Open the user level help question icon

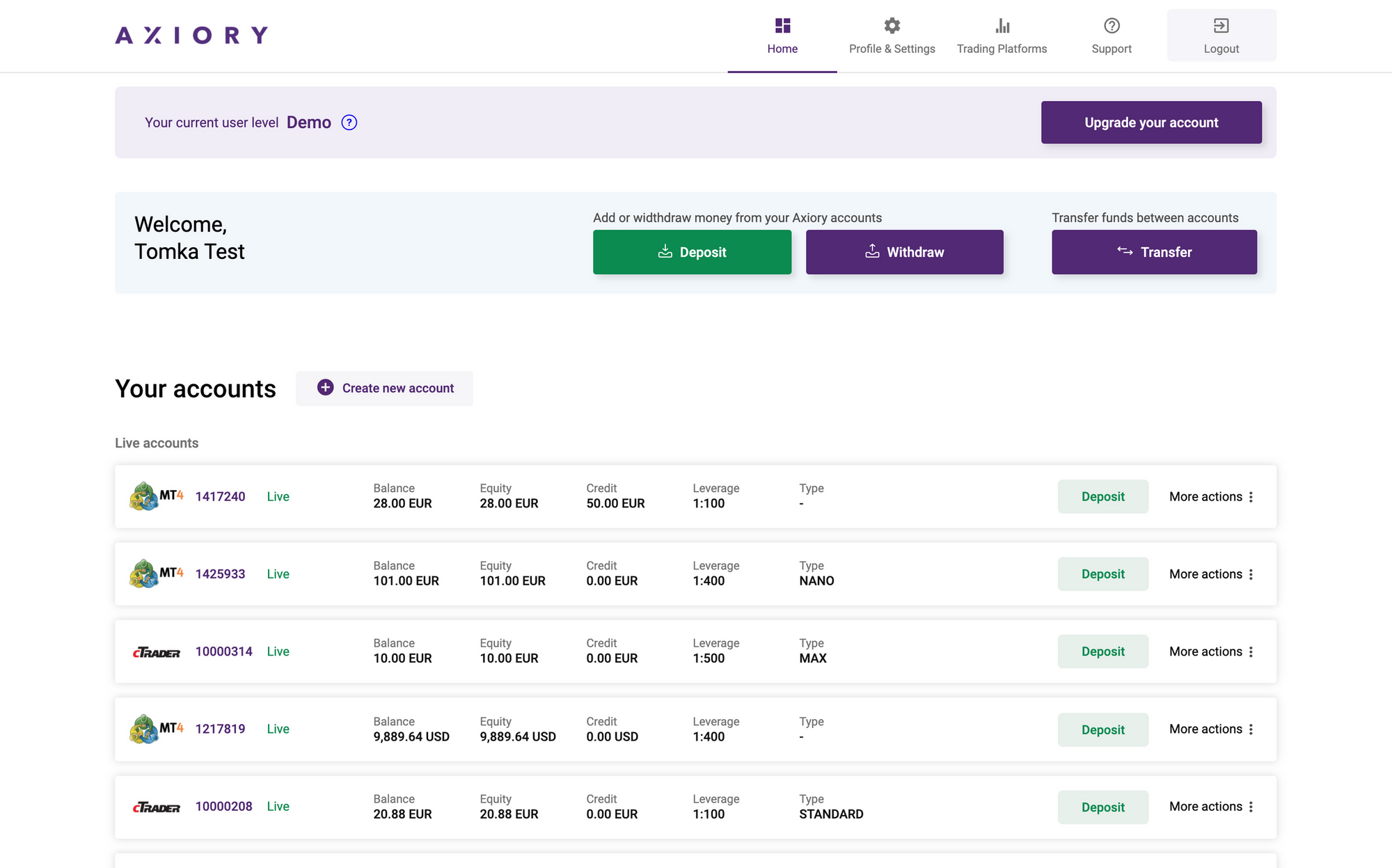point(349,123)
